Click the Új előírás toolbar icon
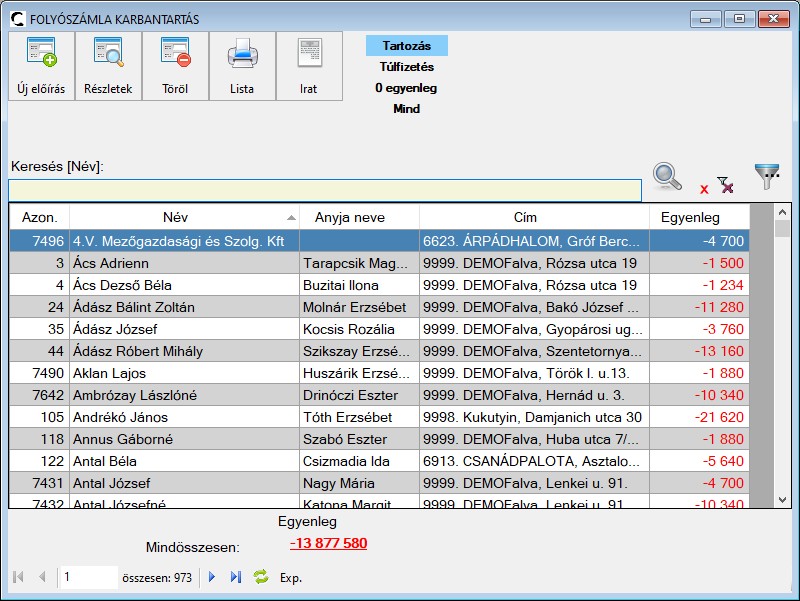 click(41, 66)
